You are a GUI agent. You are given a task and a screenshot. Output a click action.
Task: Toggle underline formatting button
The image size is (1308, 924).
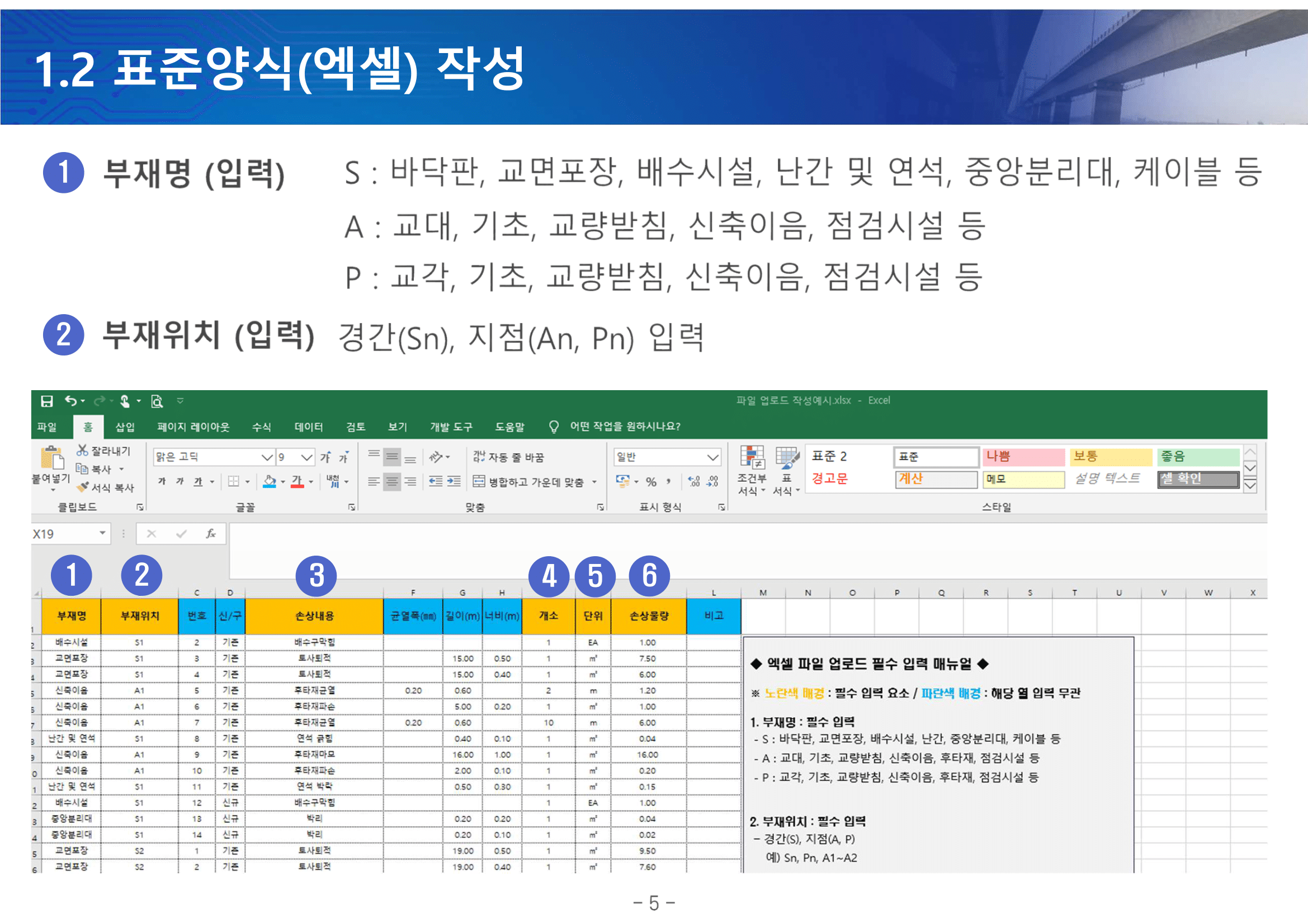click(x=199, y=482)
